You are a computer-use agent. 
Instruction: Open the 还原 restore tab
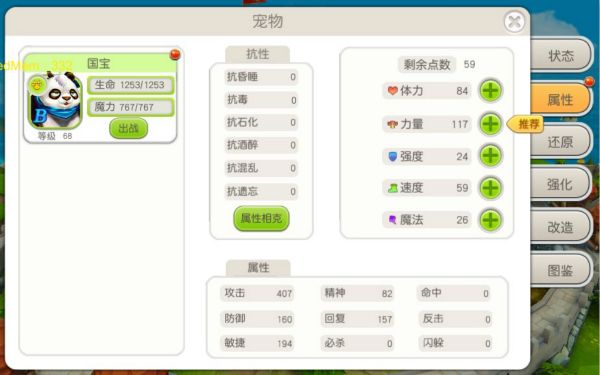(560, 142)
